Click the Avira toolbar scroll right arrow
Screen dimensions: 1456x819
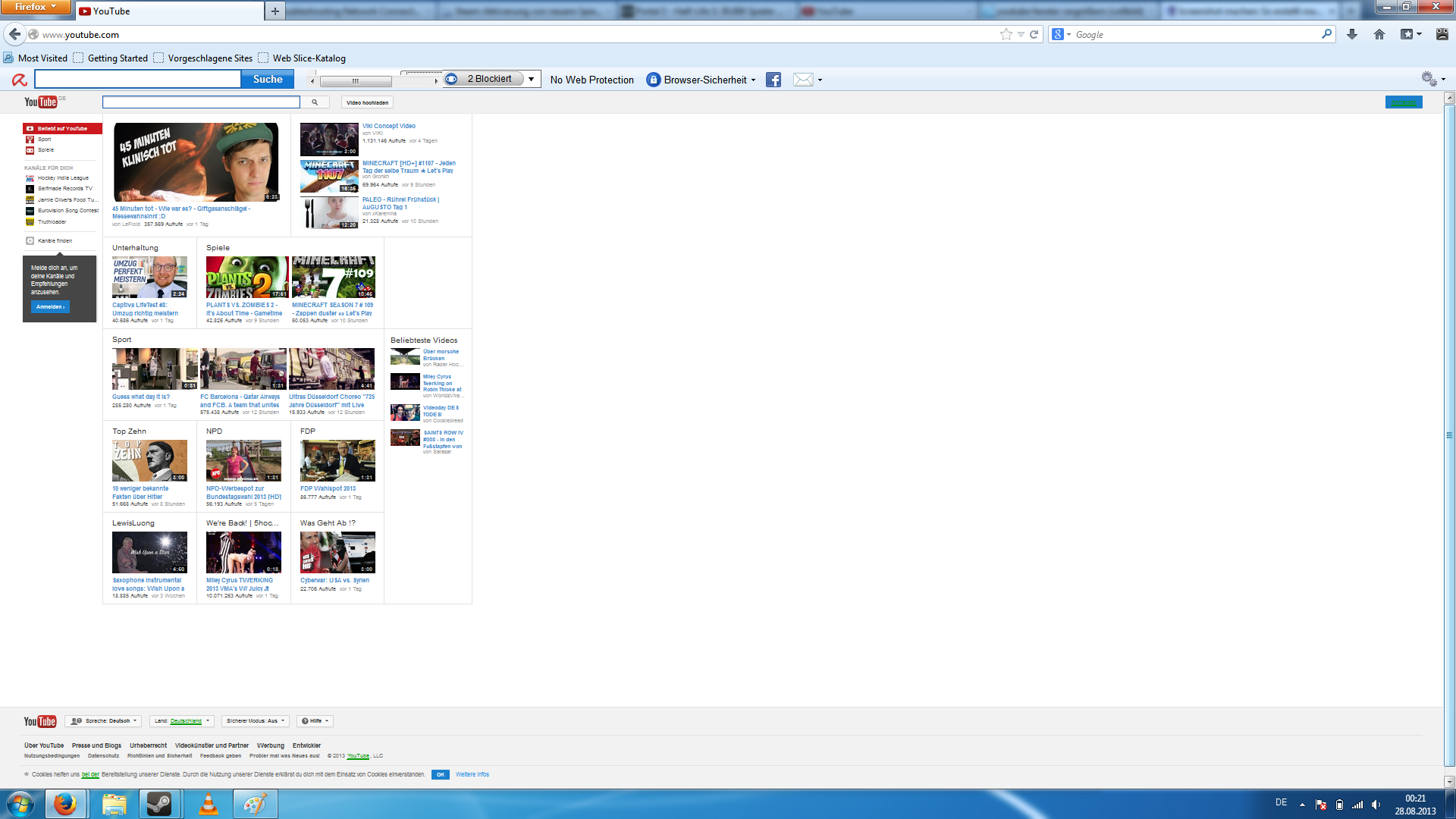[436, 81]
